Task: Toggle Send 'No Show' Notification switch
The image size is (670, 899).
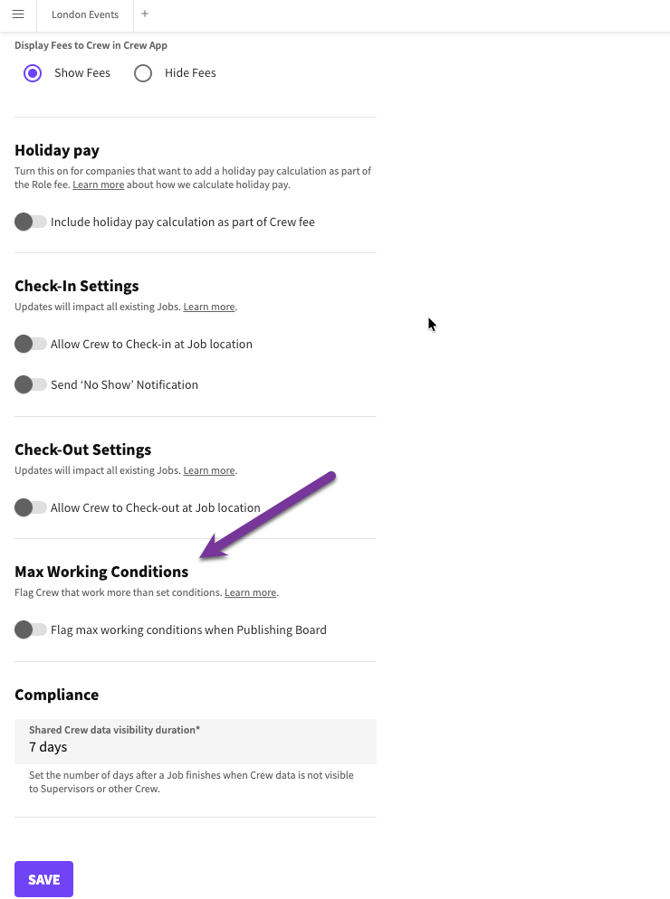Action: coord(30,385)
